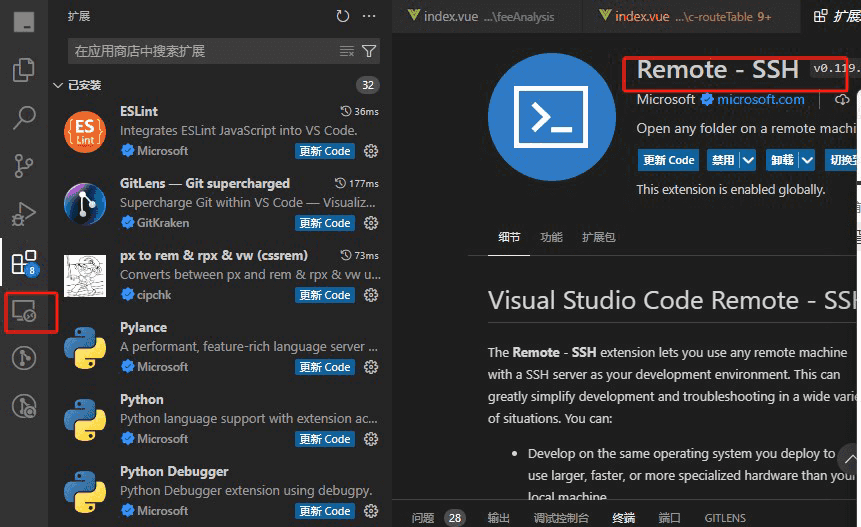Click 更新 Code button for px to rem

coord(325,295)
